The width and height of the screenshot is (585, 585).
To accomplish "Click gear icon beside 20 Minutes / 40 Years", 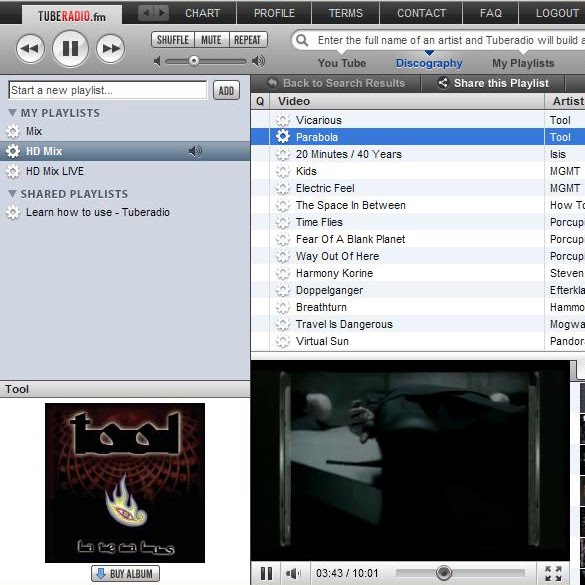I will tap(282, 154).
